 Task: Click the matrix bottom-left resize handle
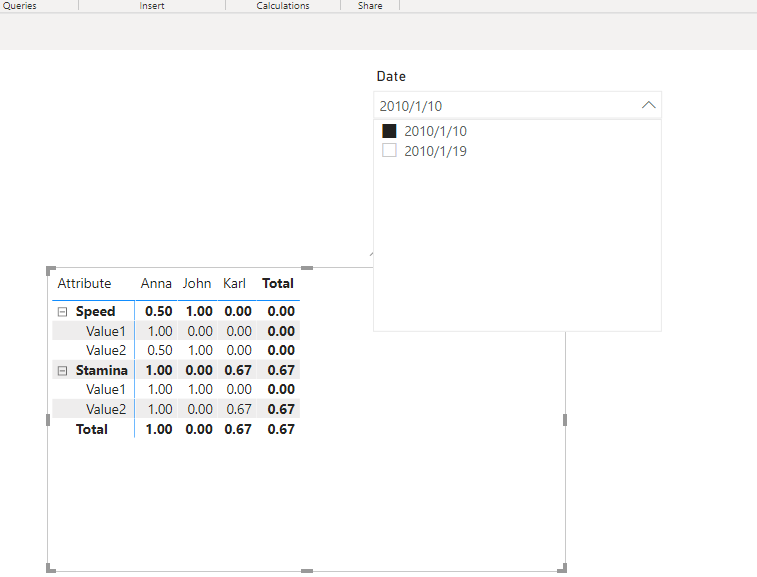pos(50,568)
